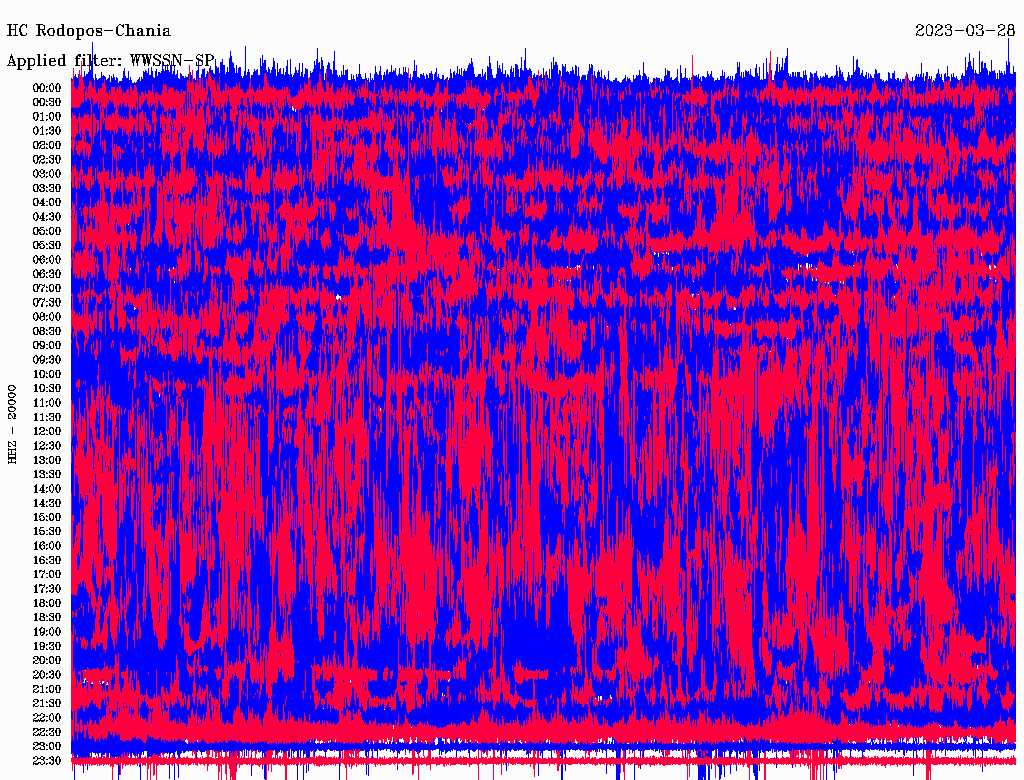Viewport: 1024px width, 780px height.
Task: Select the 01:00 time row label
Action: [x=47, y=116]
